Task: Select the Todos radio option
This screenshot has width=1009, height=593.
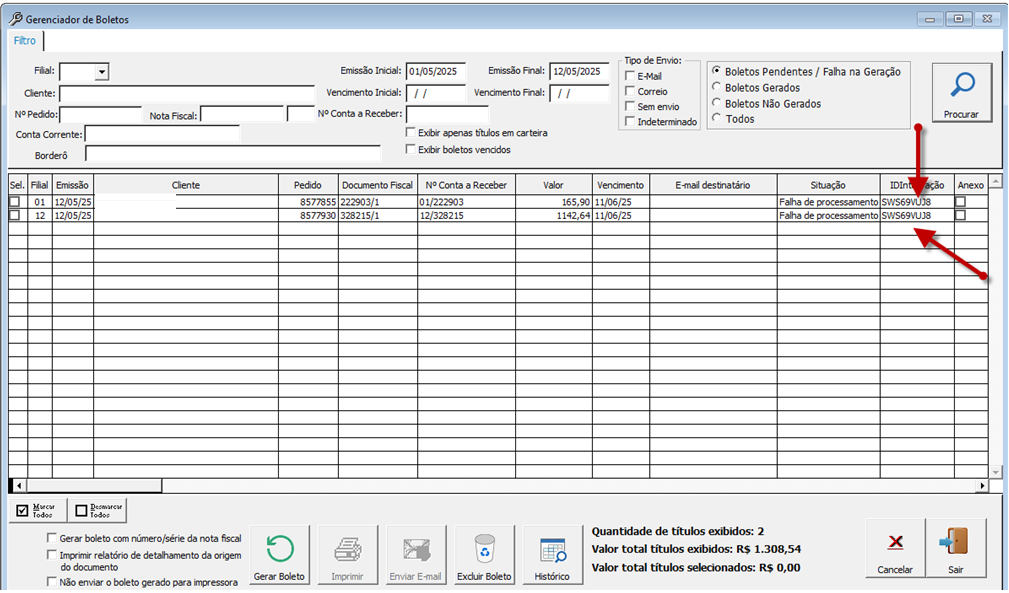Action: pyautogui.click(x=716, y=118)
